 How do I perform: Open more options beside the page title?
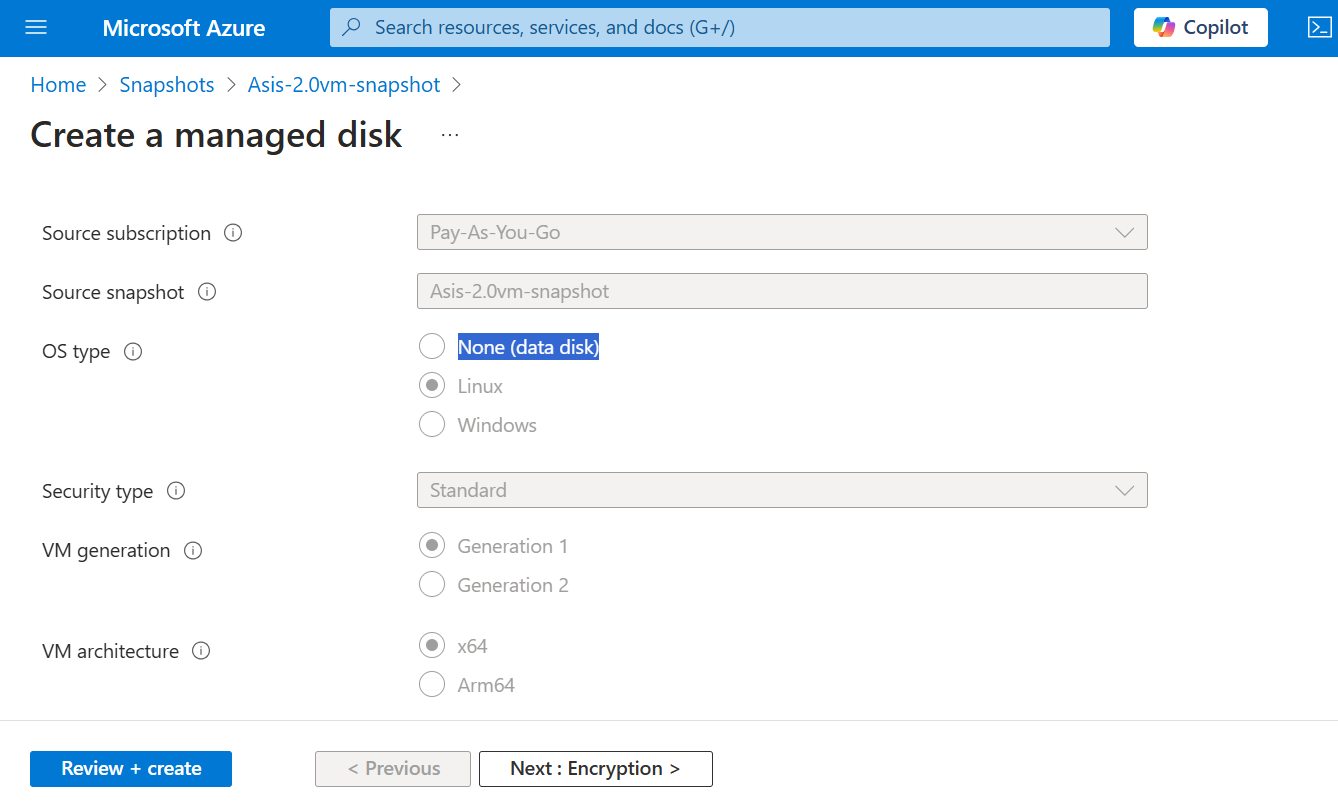pos(449,134)
